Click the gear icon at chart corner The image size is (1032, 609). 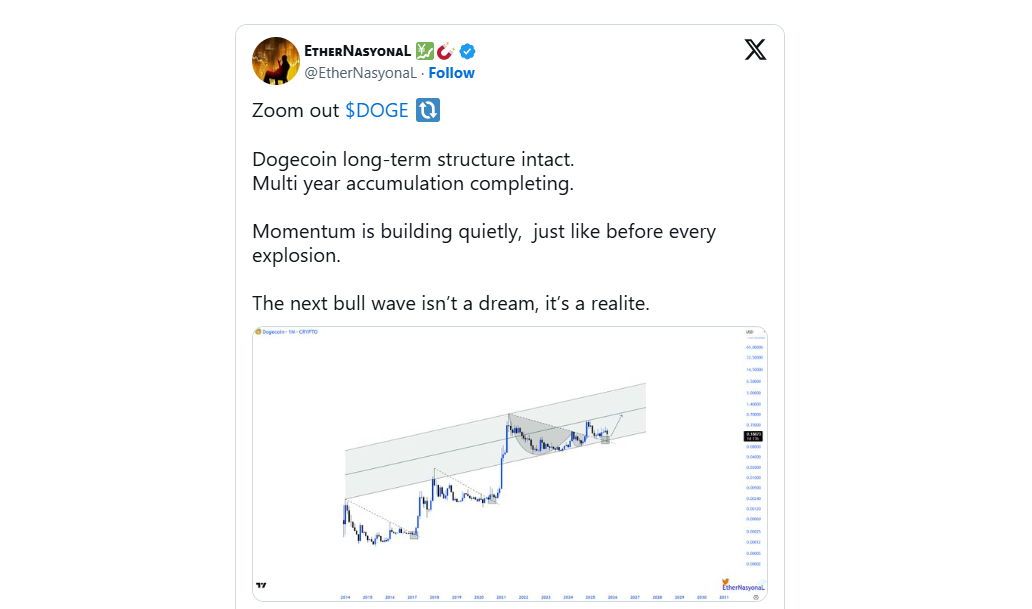[x=756, y=597]
